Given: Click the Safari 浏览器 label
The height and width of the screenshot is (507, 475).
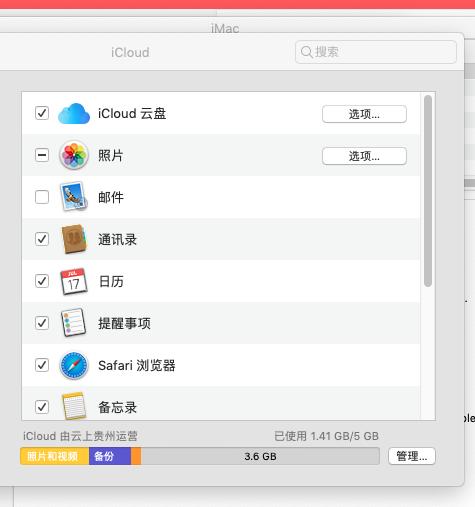Looking at the screenshot, I should click(x=137, y=365).
